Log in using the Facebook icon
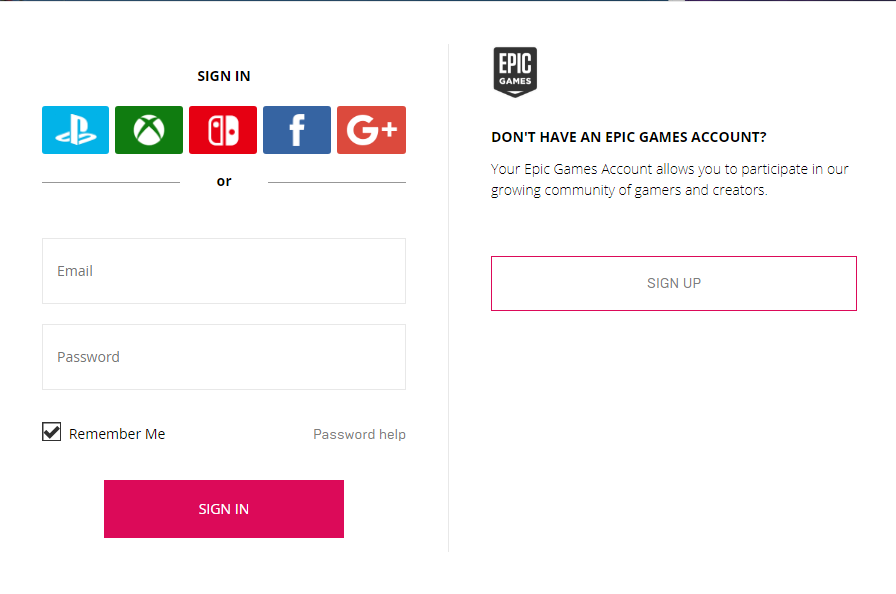This screenshot has height=594, width=896. [x=297, y=130]
